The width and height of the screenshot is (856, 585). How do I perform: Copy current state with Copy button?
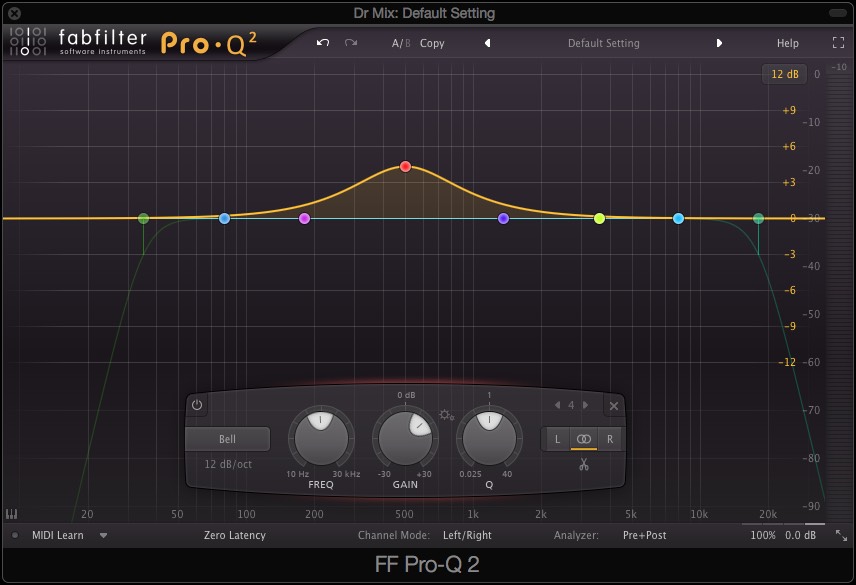point(432,43)
